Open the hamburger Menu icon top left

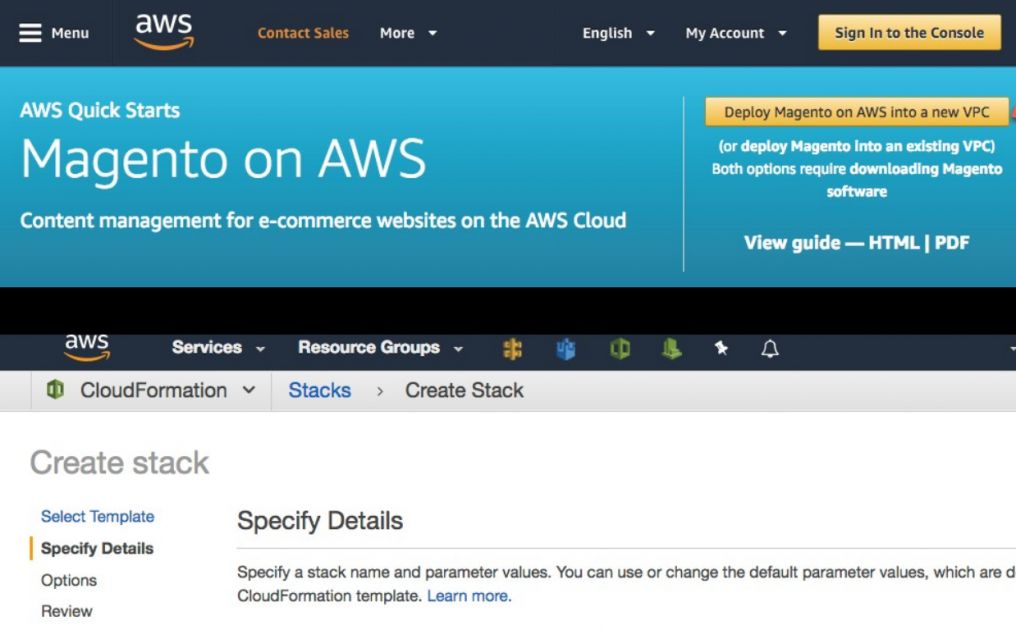tap(31, 31)
